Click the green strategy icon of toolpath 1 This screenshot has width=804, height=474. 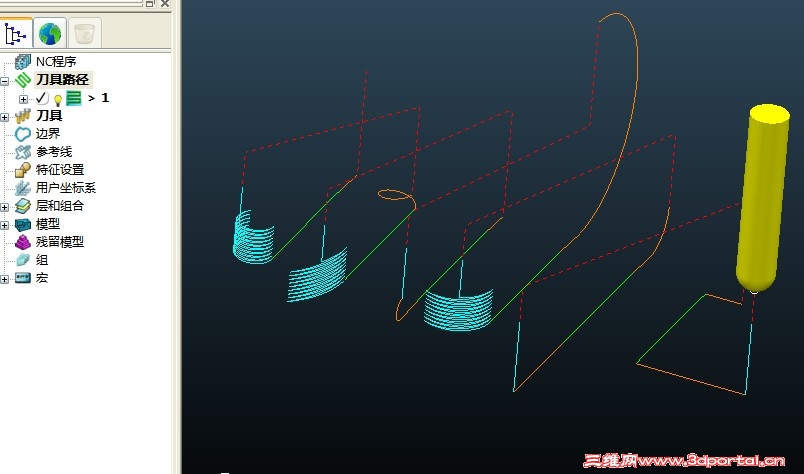74,98
